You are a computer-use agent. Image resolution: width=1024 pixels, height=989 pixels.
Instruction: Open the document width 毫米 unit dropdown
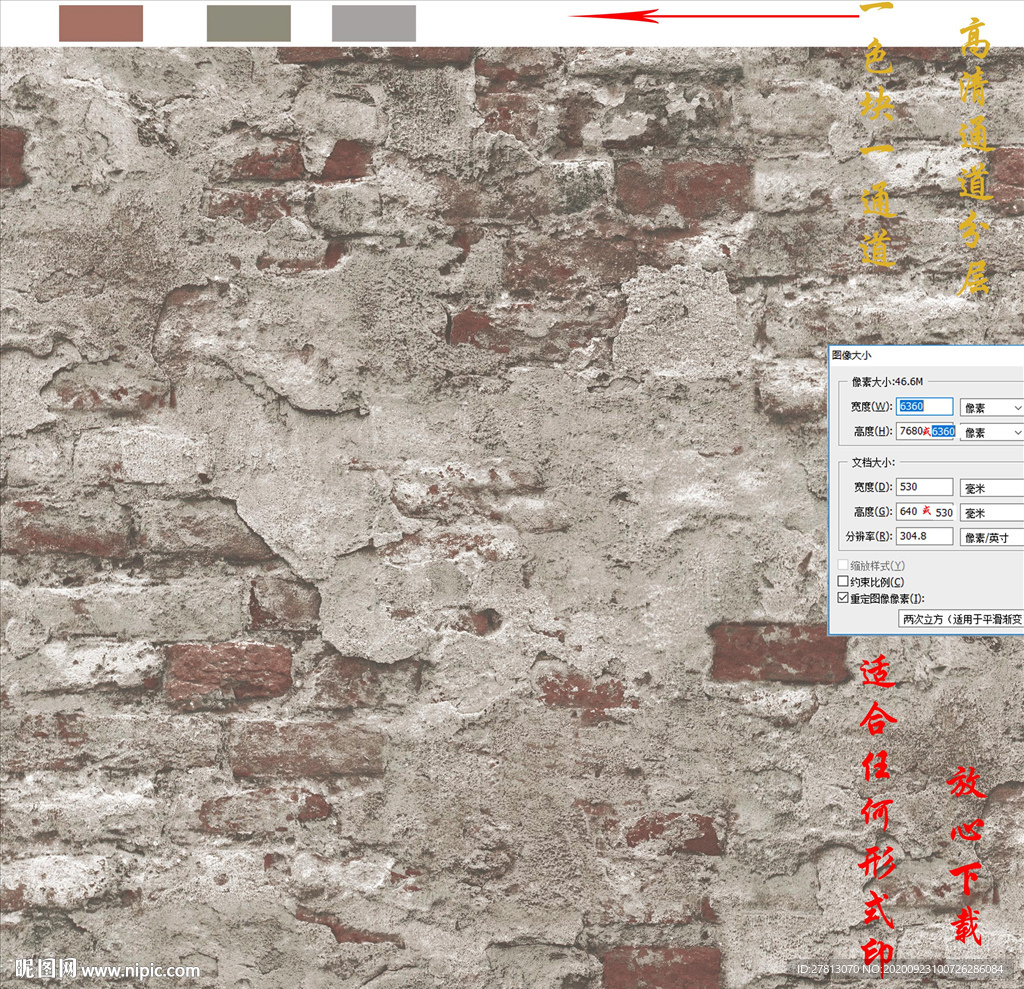tap(991, 488)
